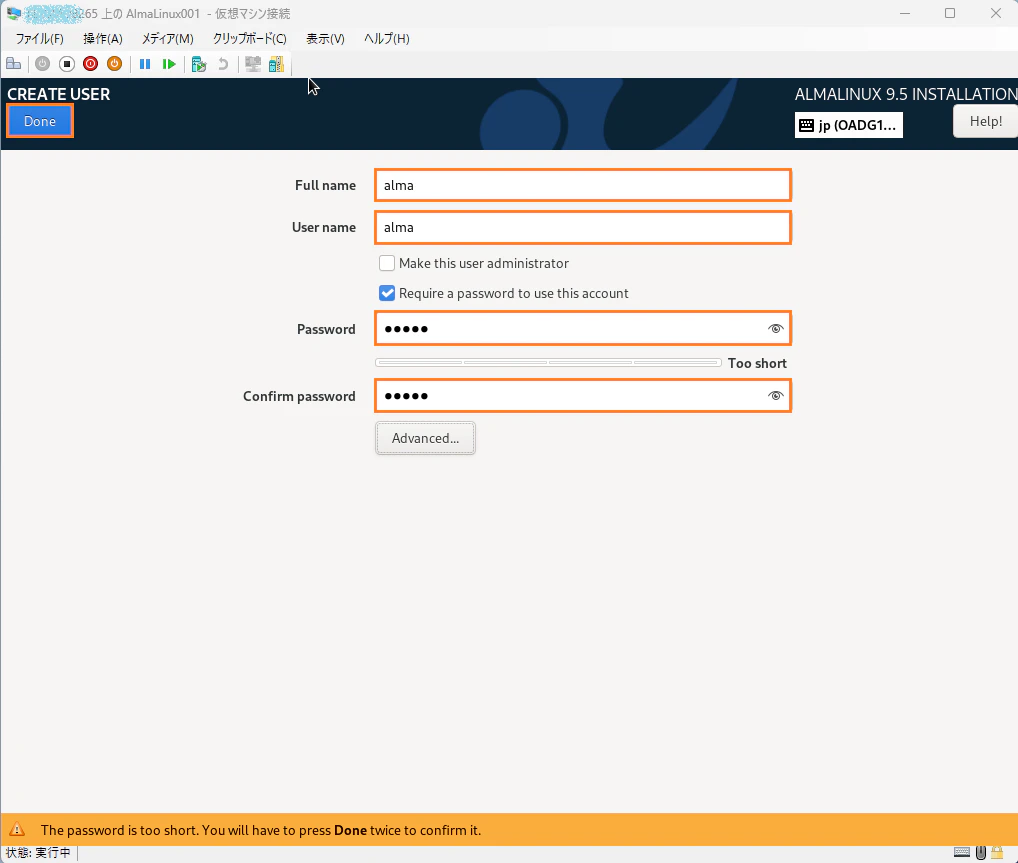Image resolution: width=1018 pixels, height=863 pixels.
Task: Click inside the Password field
Action: [x=582, y=329]
